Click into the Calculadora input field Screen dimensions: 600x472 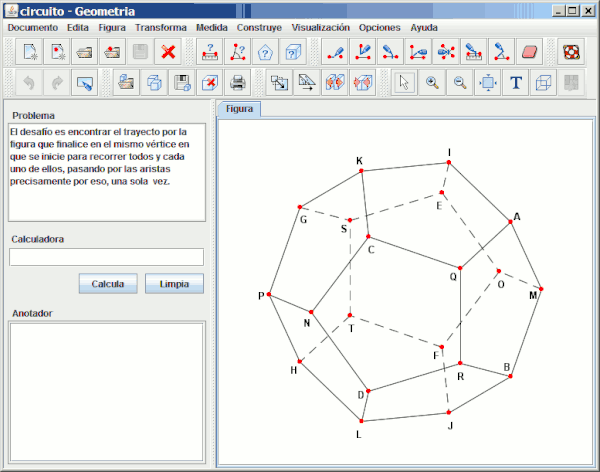pos(106,257)
